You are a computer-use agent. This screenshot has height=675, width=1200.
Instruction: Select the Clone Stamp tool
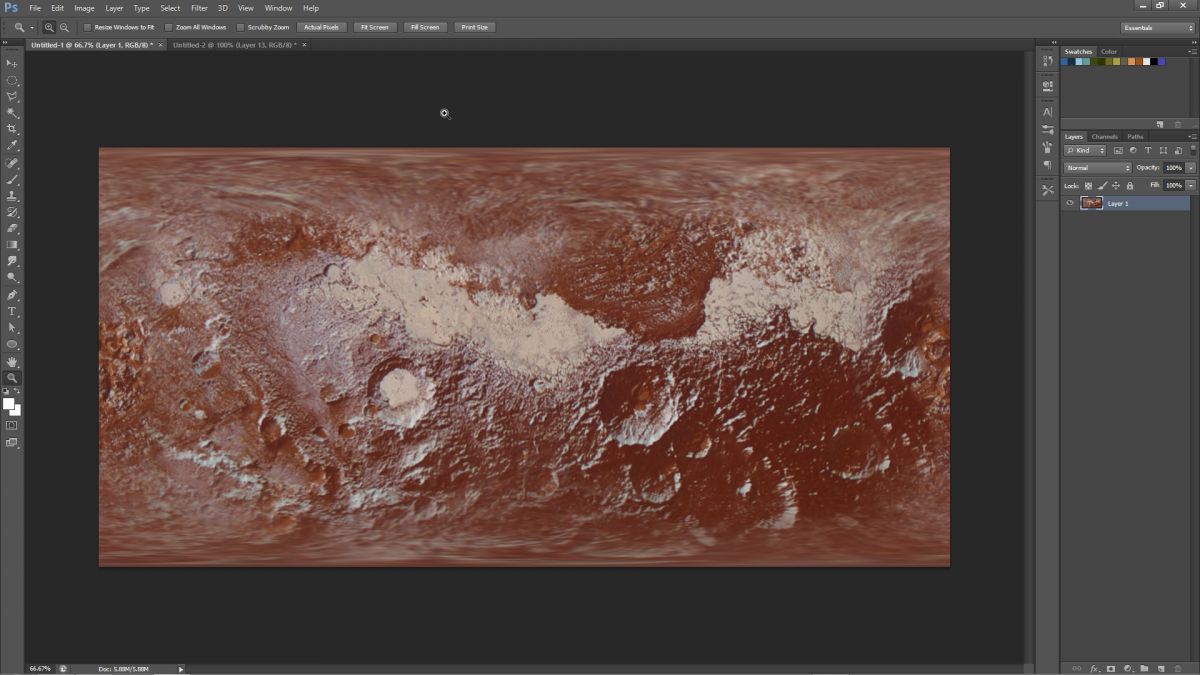coord(12,195)
